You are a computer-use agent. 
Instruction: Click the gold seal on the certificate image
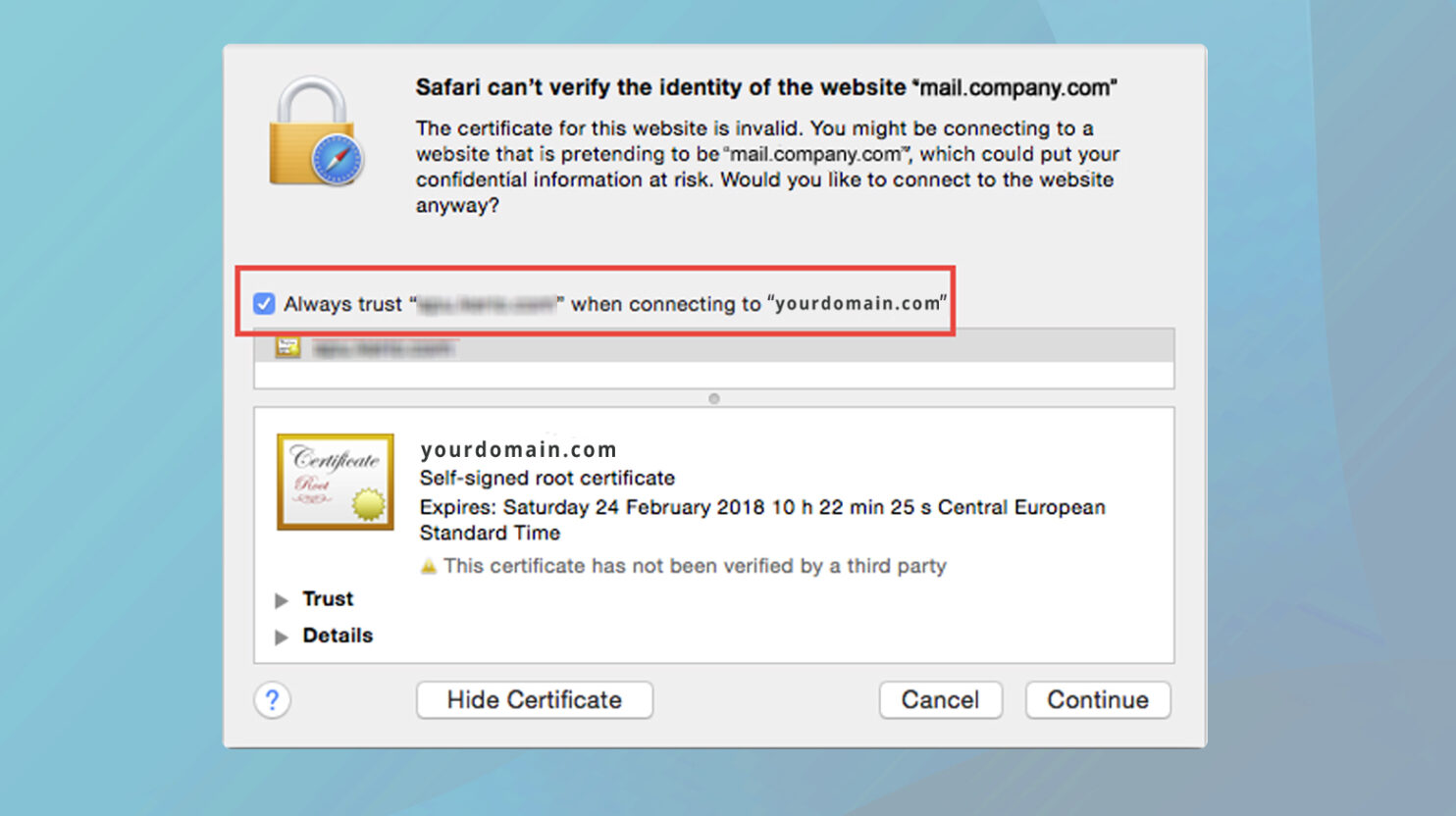pos(368,503)
